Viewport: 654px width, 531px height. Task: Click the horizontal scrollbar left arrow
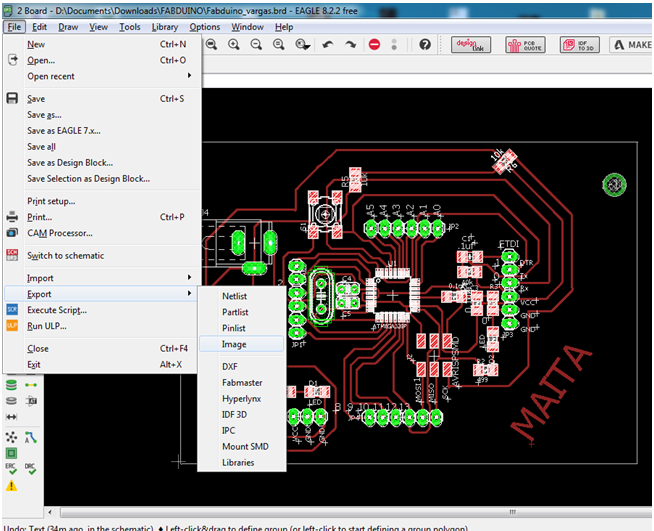(50, 512)
